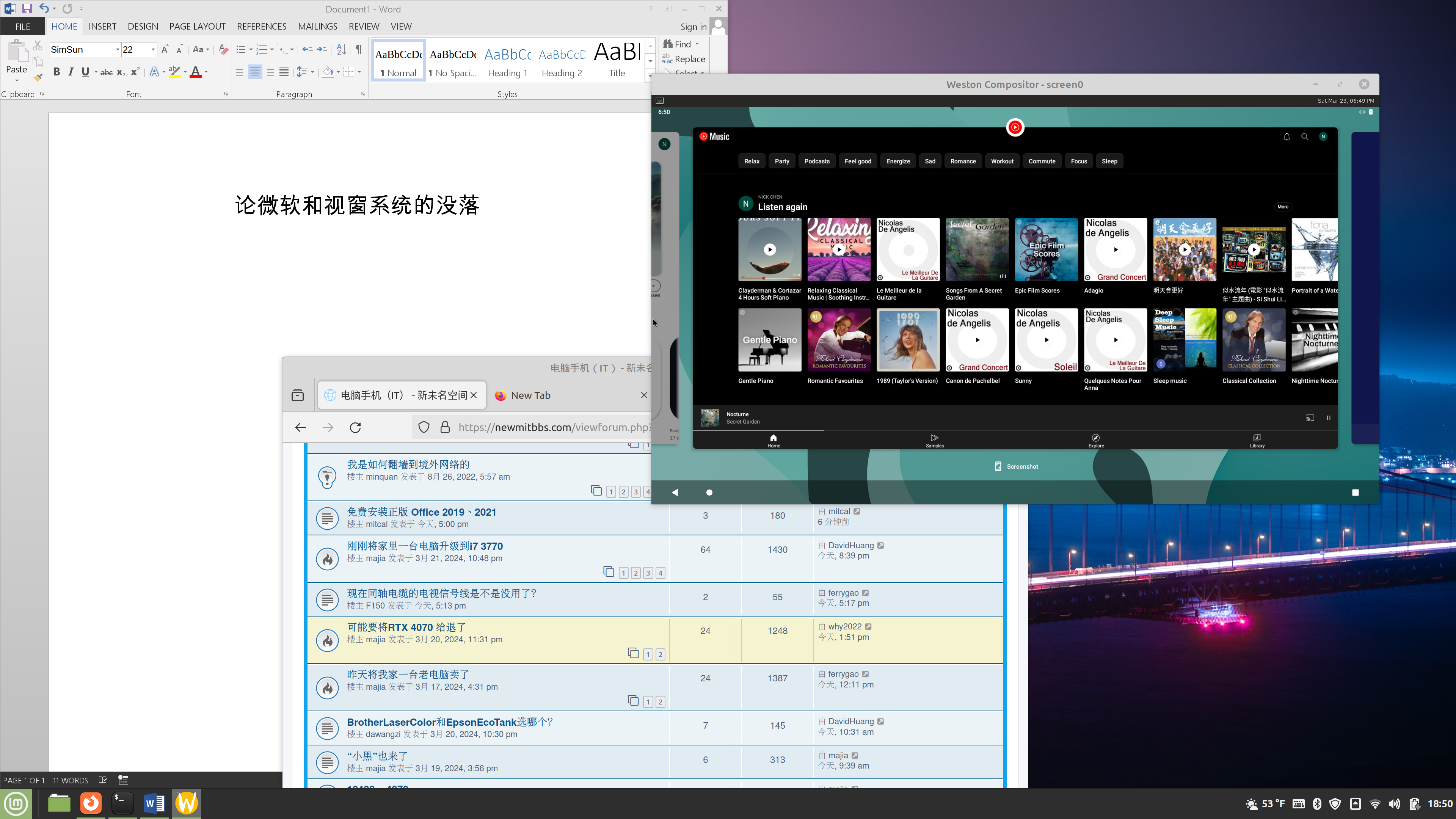Open the font name dropdown SimSun
Screen dimensions: 1456x819
118,50
